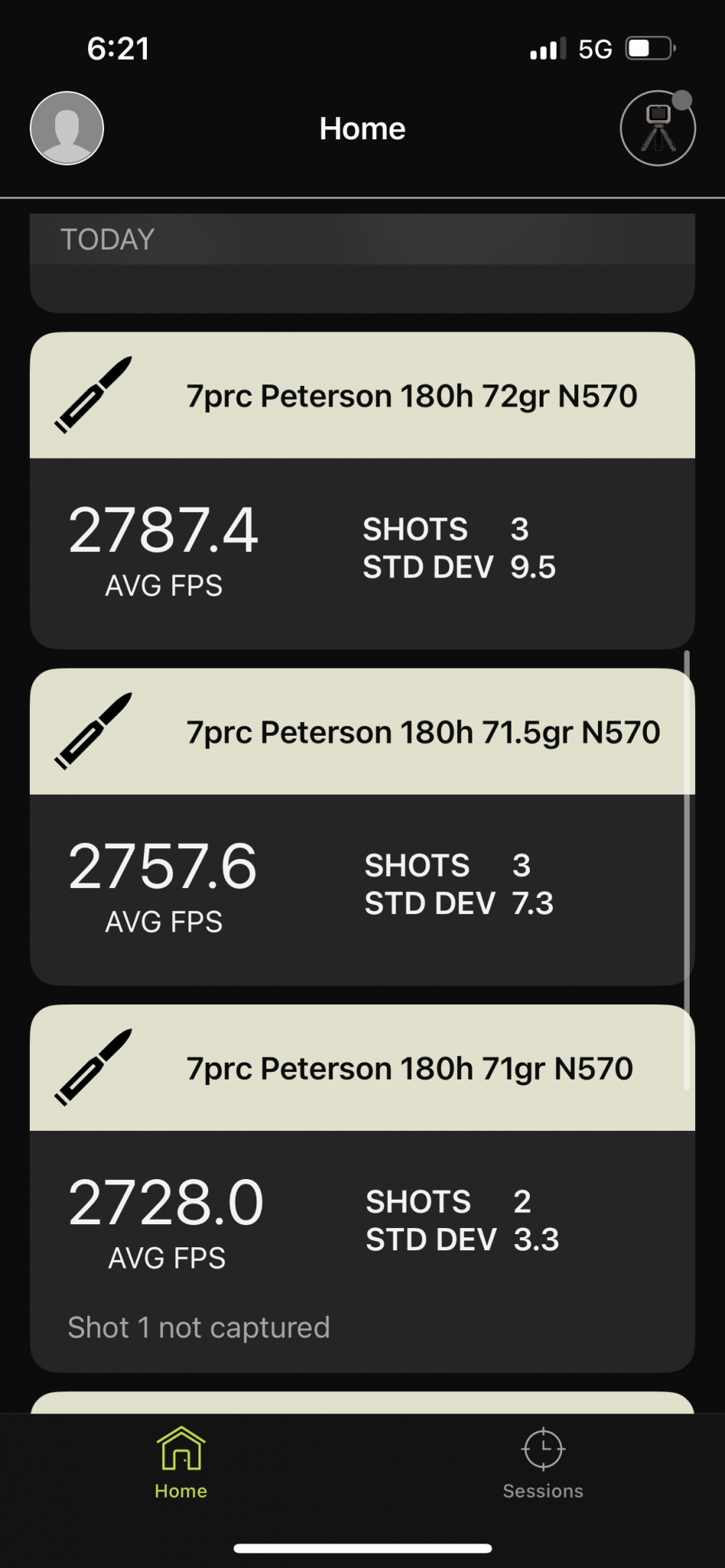Tap the chronograph device icon
Image resolution: width=725 pixels, height=1568 pixels.
coord(657,129)
